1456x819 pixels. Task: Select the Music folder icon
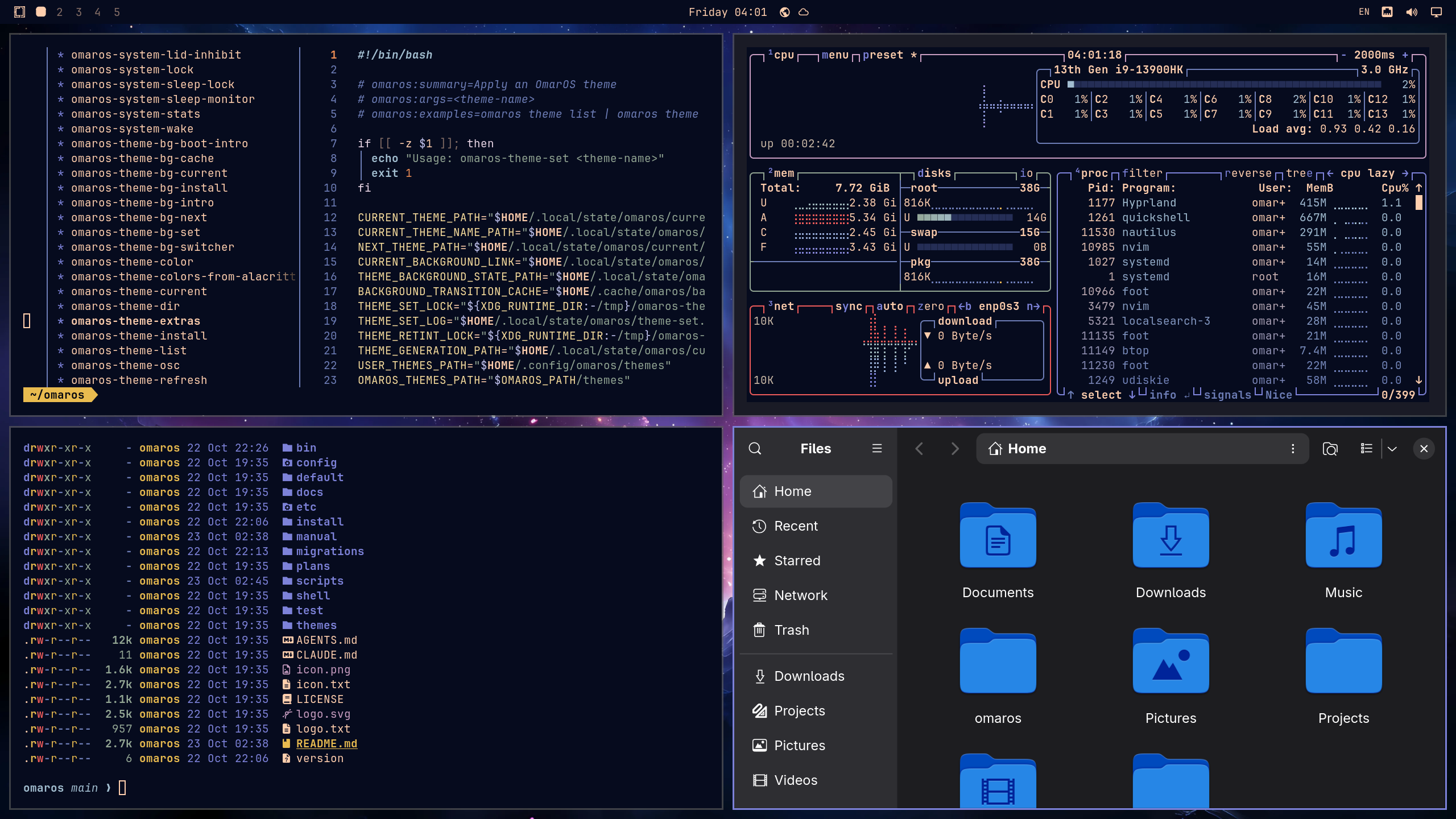tap(1344, 535)
